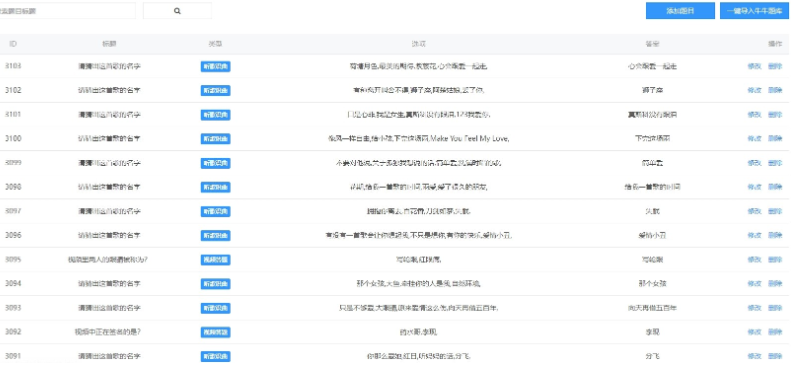Click the blue type tag in row 3092

tap(216, 332)
